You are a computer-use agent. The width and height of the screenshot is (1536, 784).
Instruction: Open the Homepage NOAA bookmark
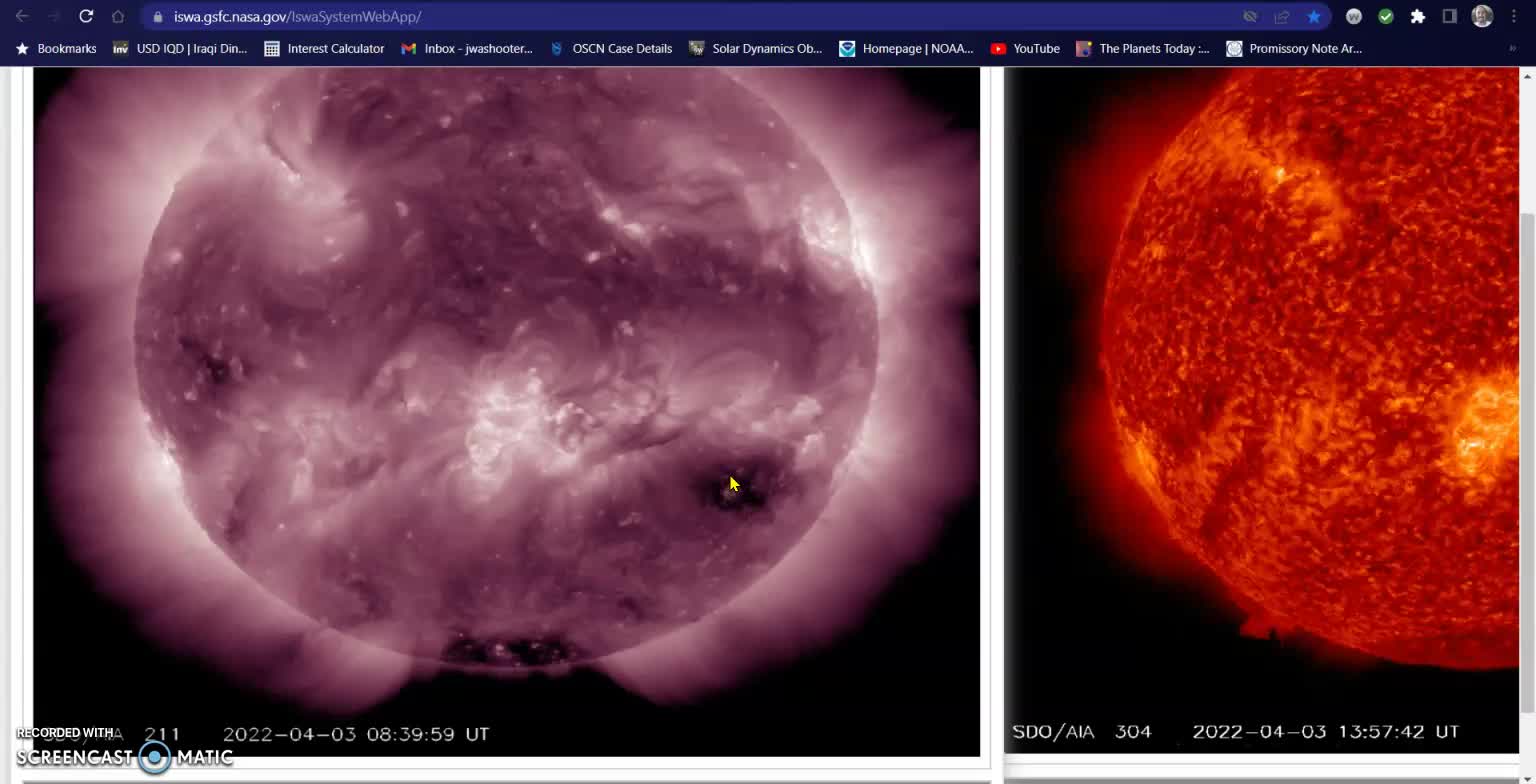pyautogui.click(x=907, y=48)
